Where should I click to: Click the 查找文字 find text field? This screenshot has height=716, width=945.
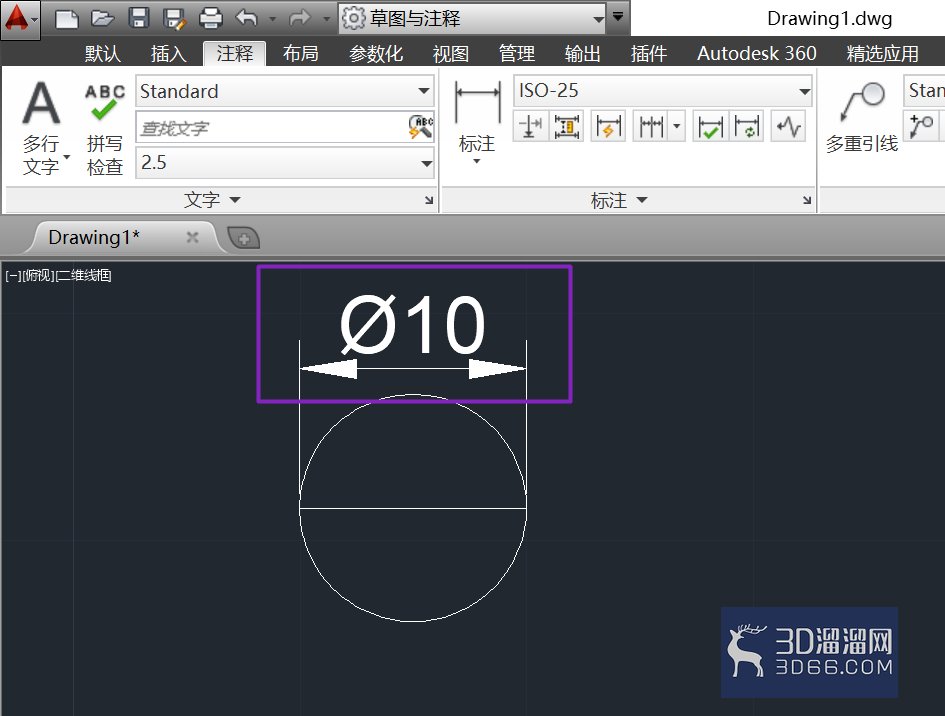click(272, 127)
